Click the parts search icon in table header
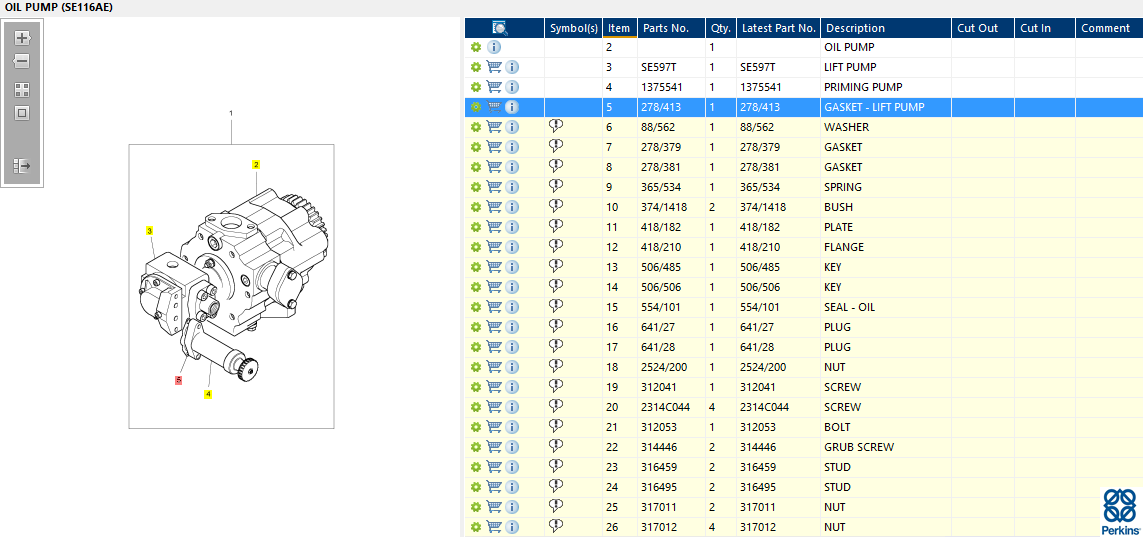1143x537 pixels. pyautogui.click(x=500, y=28)
